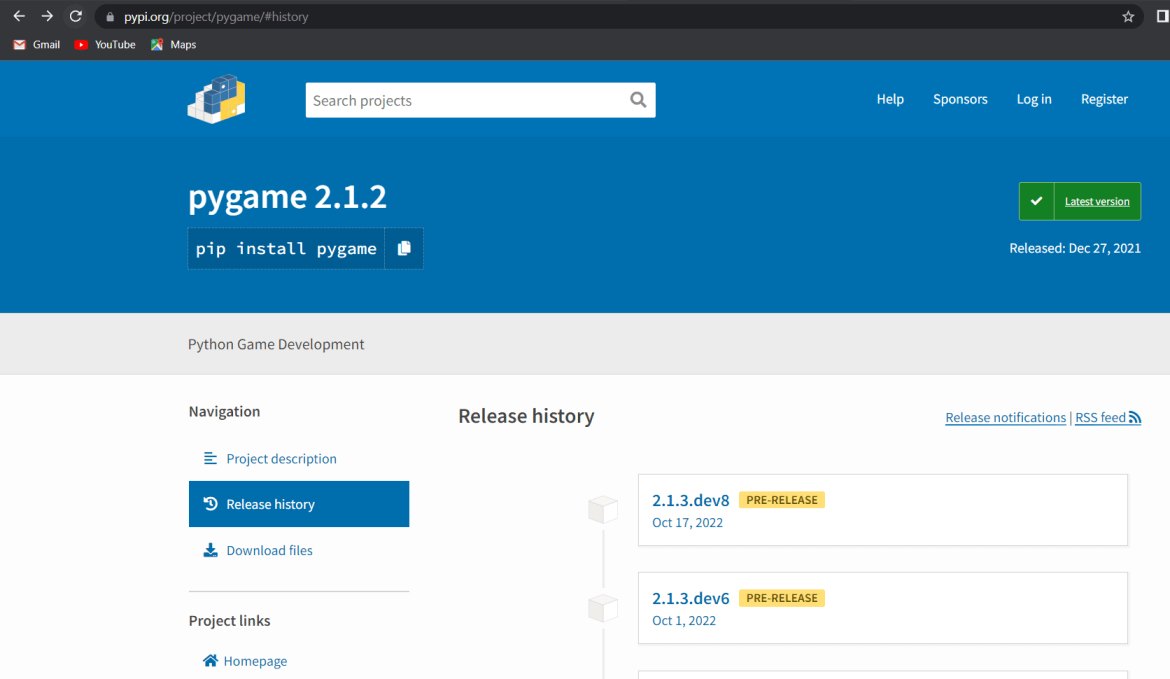Open the Sponsors page

tap(960, 98)
